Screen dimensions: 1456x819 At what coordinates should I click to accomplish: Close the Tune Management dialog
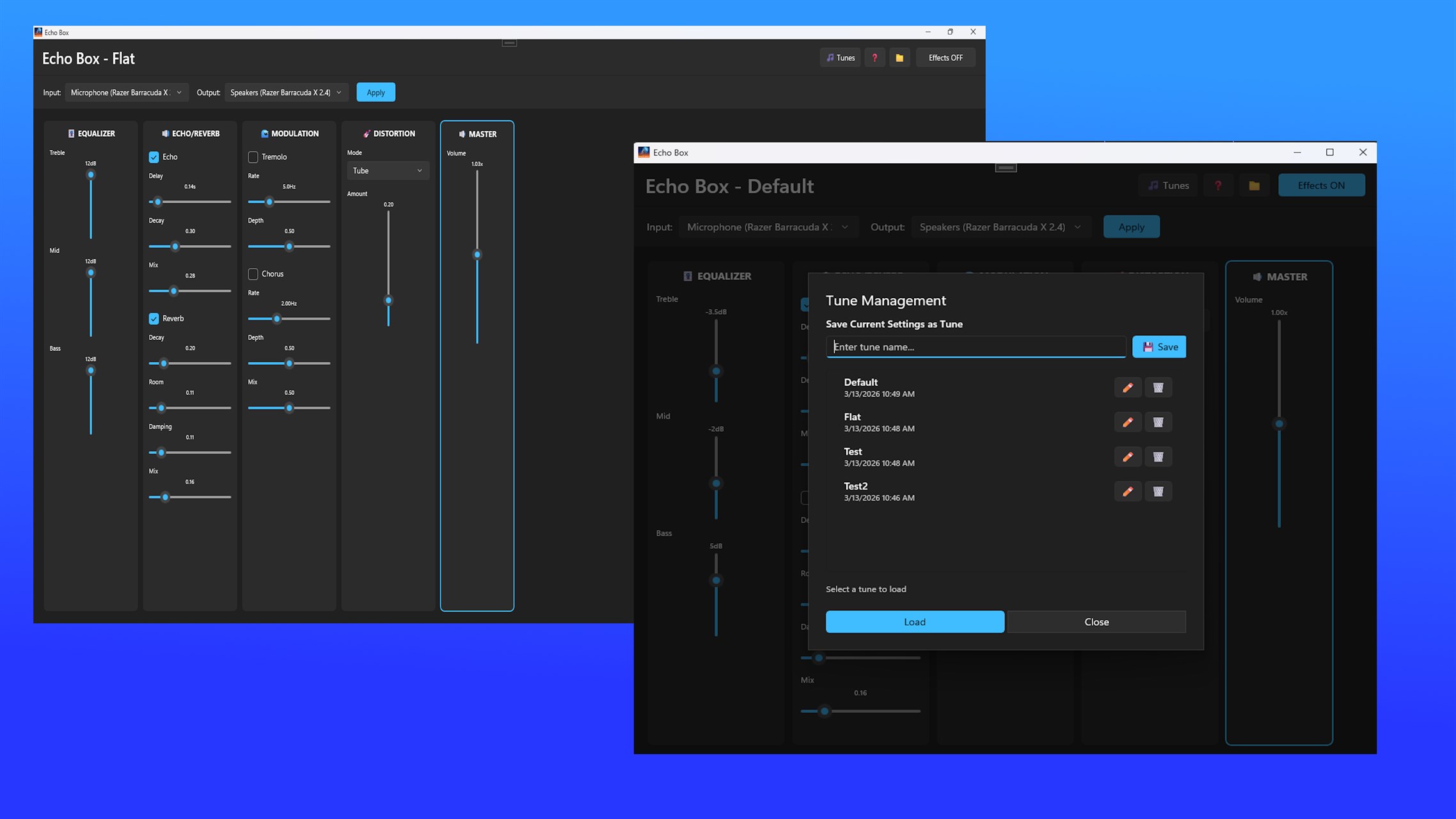(1096, 622)
